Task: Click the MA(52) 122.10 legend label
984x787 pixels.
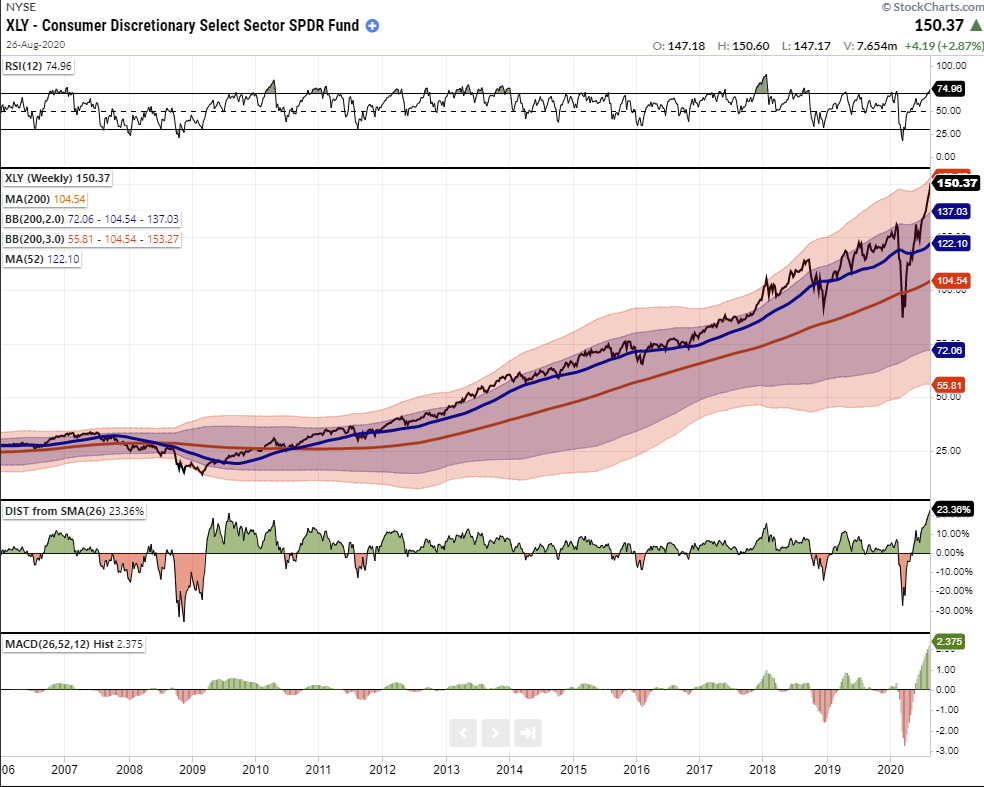Action: [x=42, y=259]
